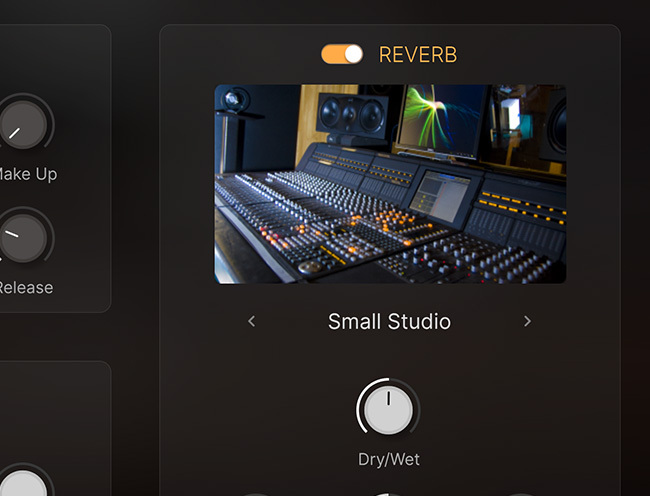Viewport: 650px width, 496px height.
Task: Toggle the REVERB on/off switch
Action: tap(342, 54)
